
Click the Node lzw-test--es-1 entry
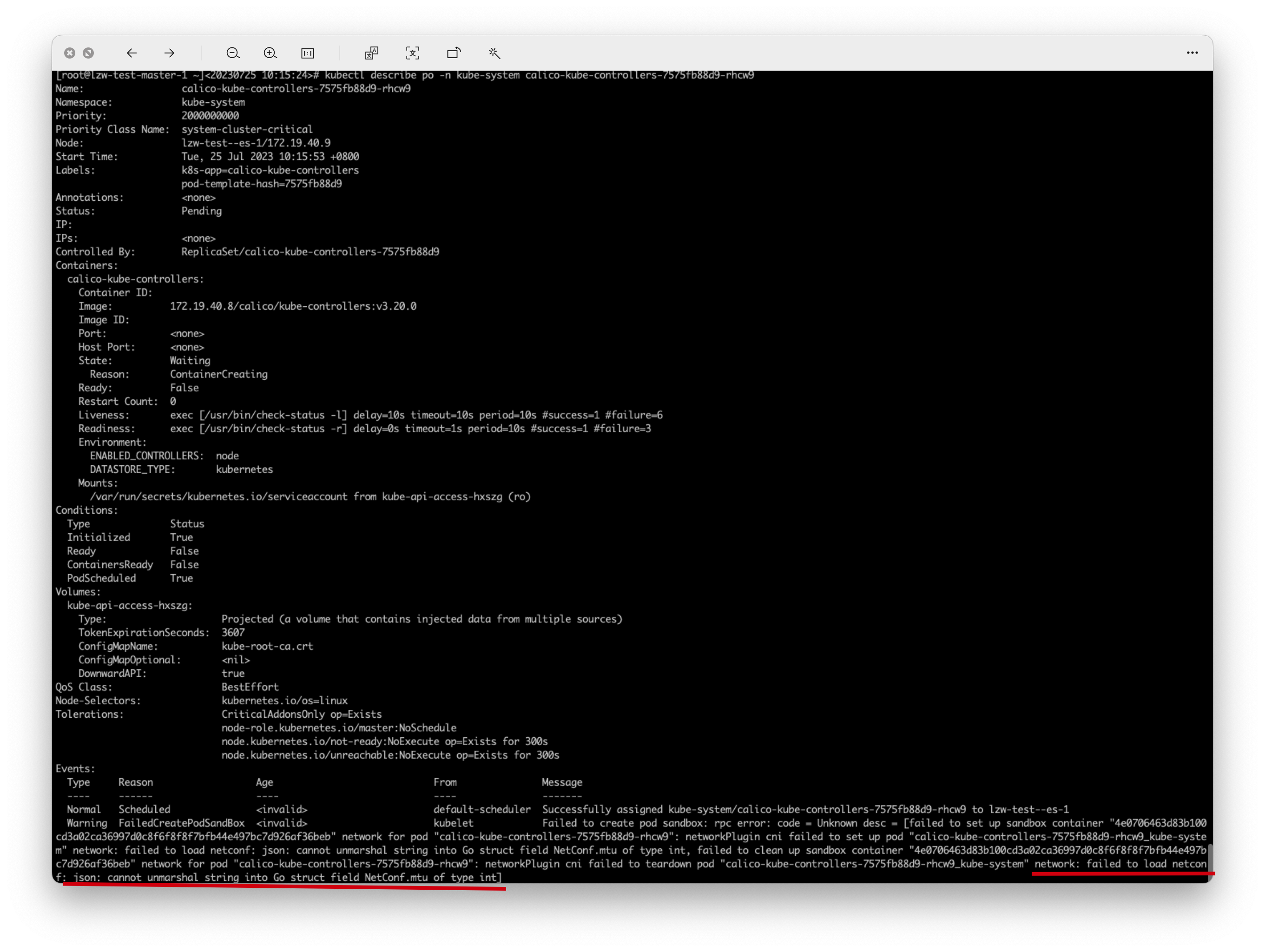[256, 142]
